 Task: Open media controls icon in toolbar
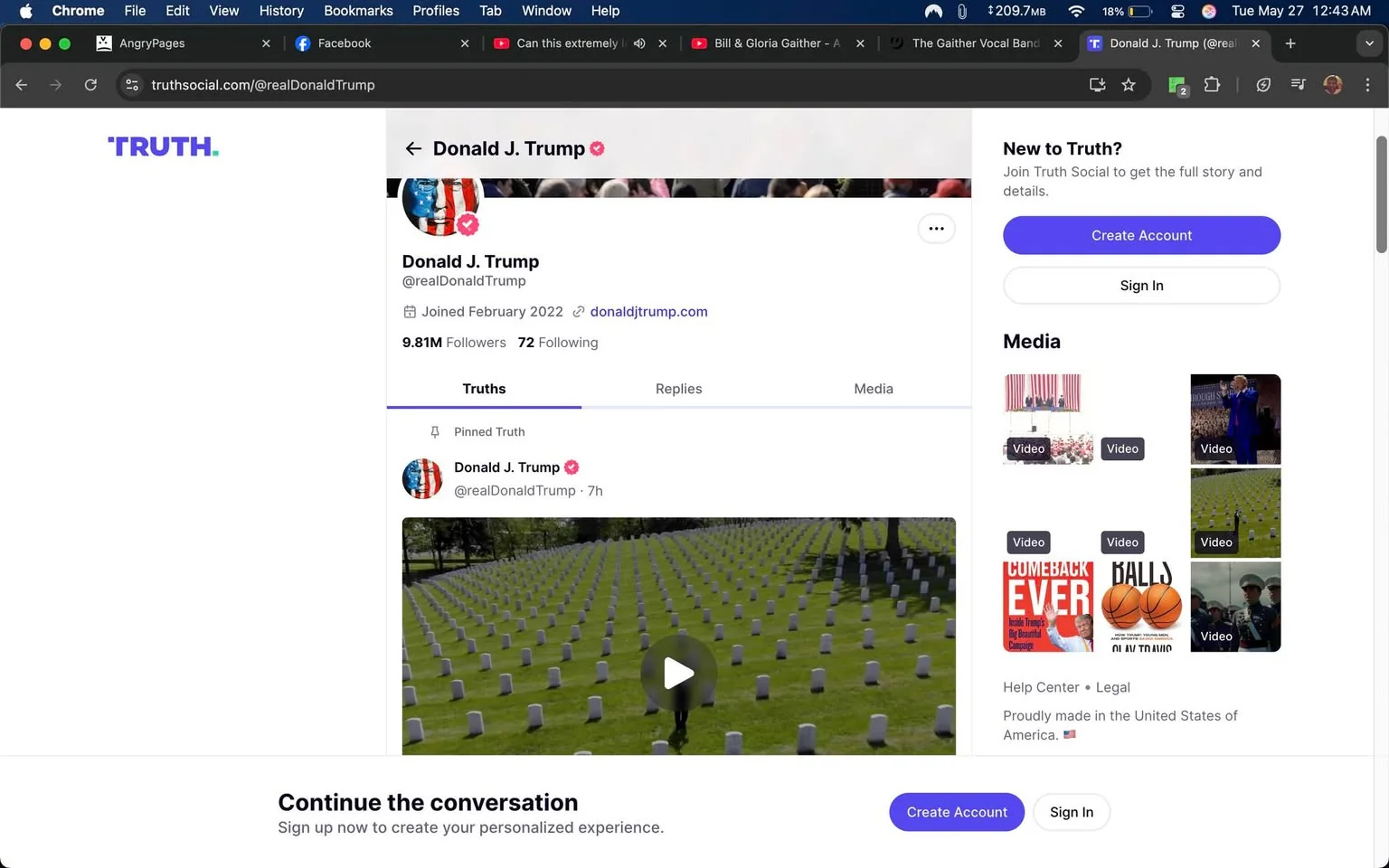coord(1298,85)
